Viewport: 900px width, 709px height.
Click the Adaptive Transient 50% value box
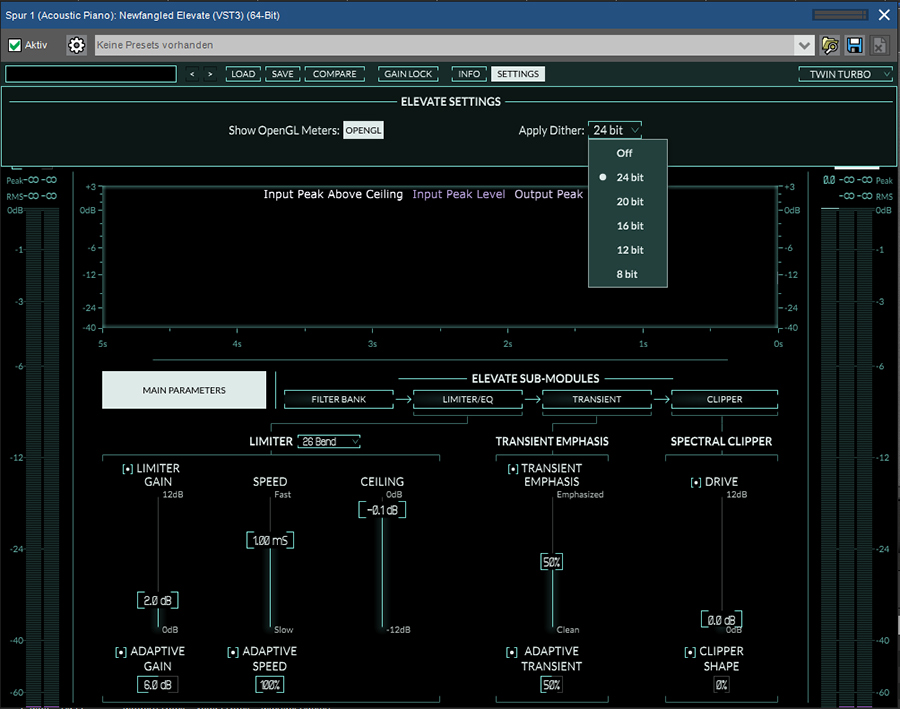pos(552,685)
